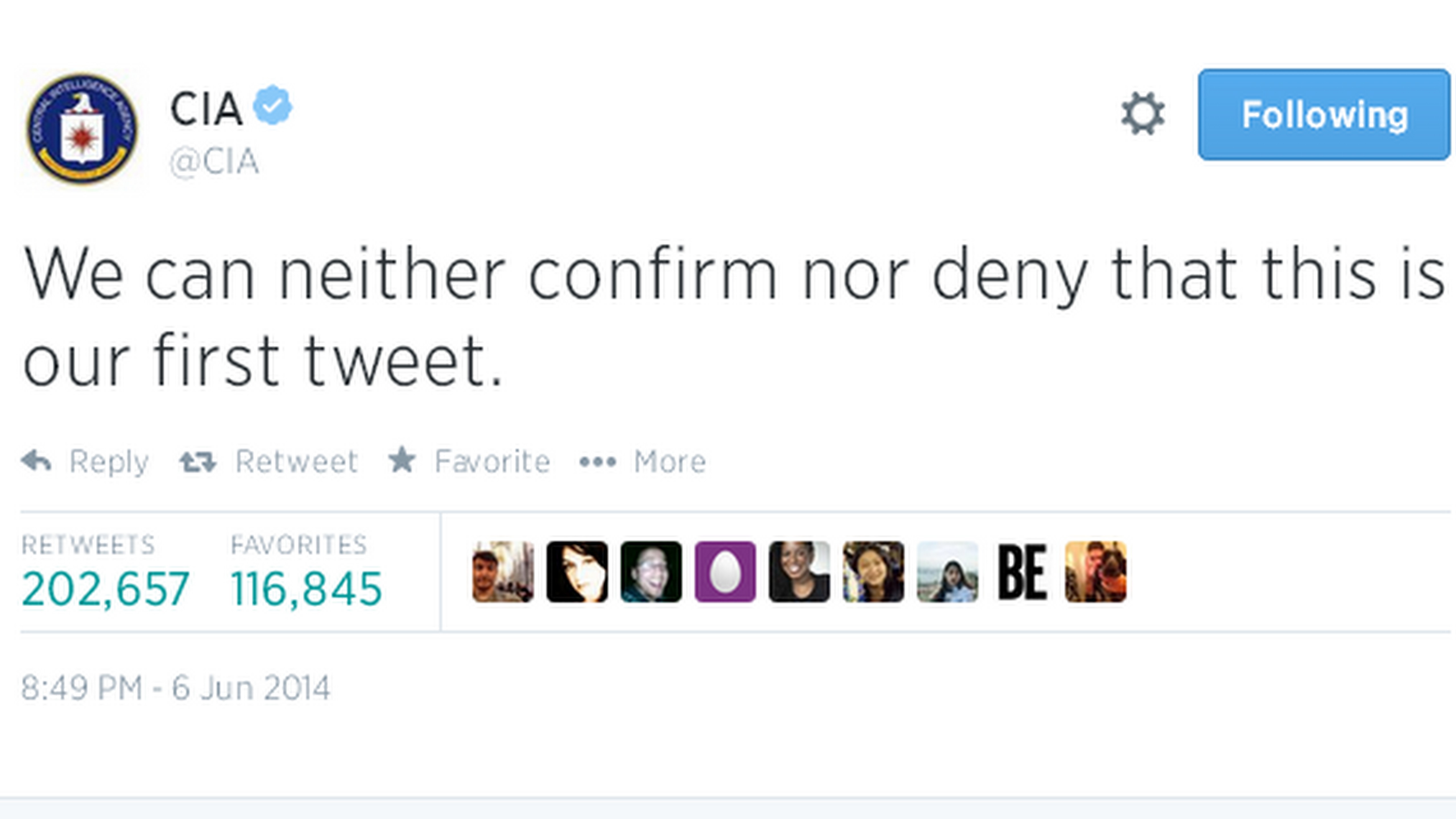Viewport: 1456px width, 819px height.
Task: Click the Favorite star icon
Action: click(402, 460)
